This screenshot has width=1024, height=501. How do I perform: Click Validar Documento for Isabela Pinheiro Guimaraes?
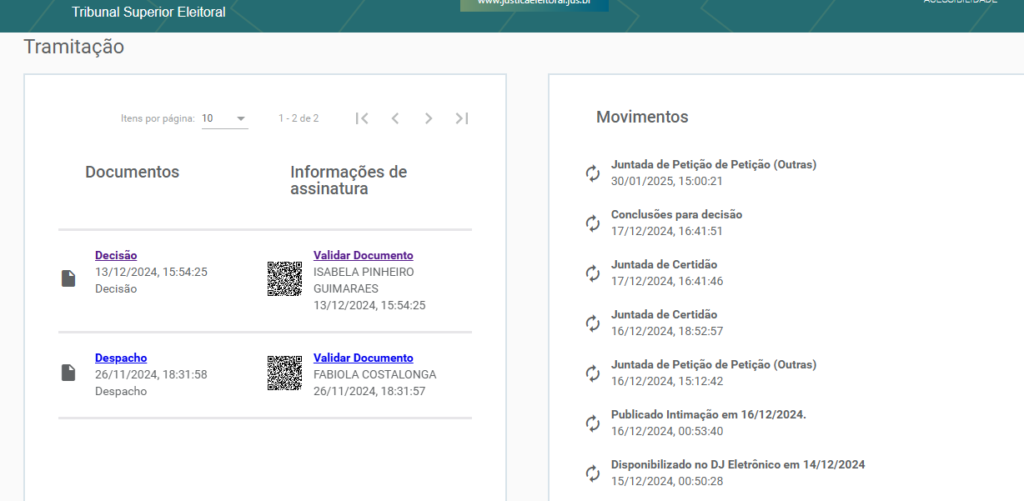pos(363,255)
